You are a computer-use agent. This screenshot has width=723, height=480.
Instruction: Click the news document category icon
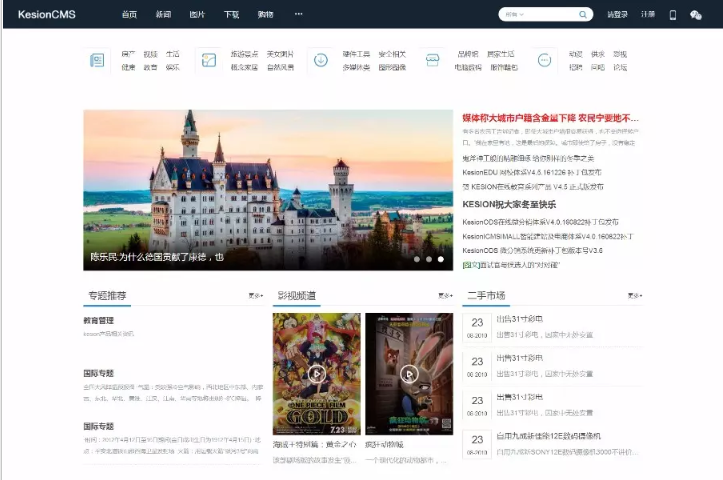click(x=97, y=60)
